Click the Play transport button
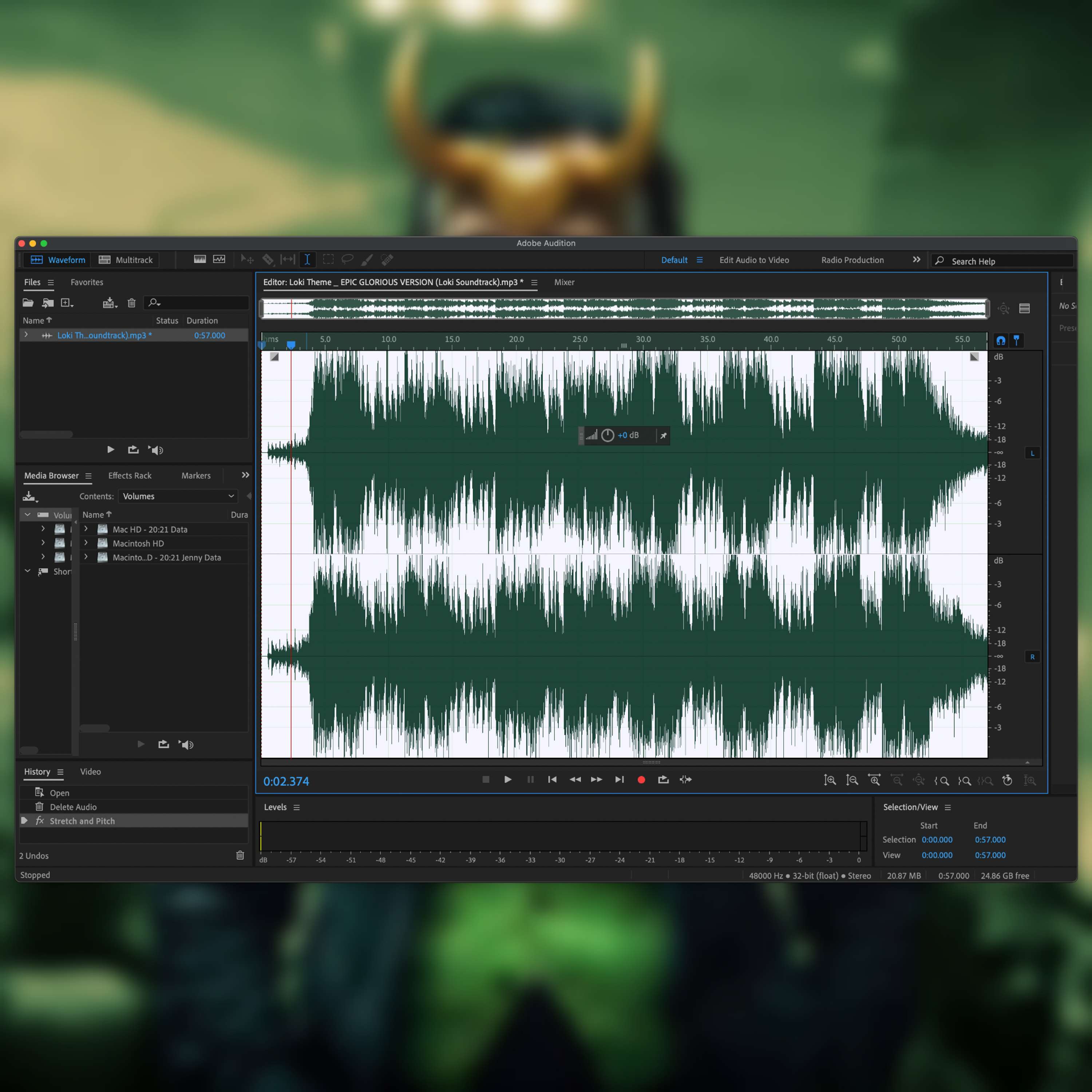The width and height of the screenshot is (1092, 1092). [x=507, y=779]
